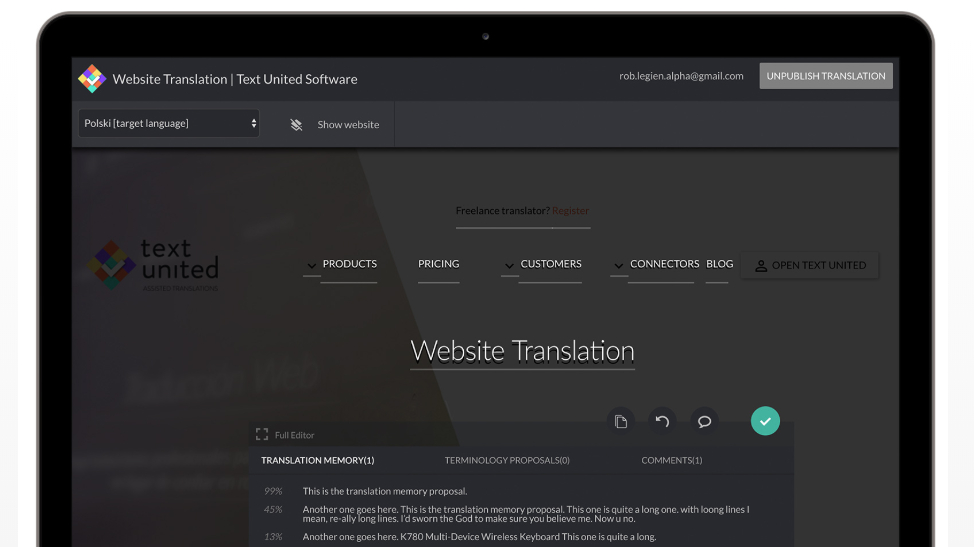Select the 45% translation memory proposal
This screenshot has height=547, width=974.
pyautogui.click(x=526, y=514)
